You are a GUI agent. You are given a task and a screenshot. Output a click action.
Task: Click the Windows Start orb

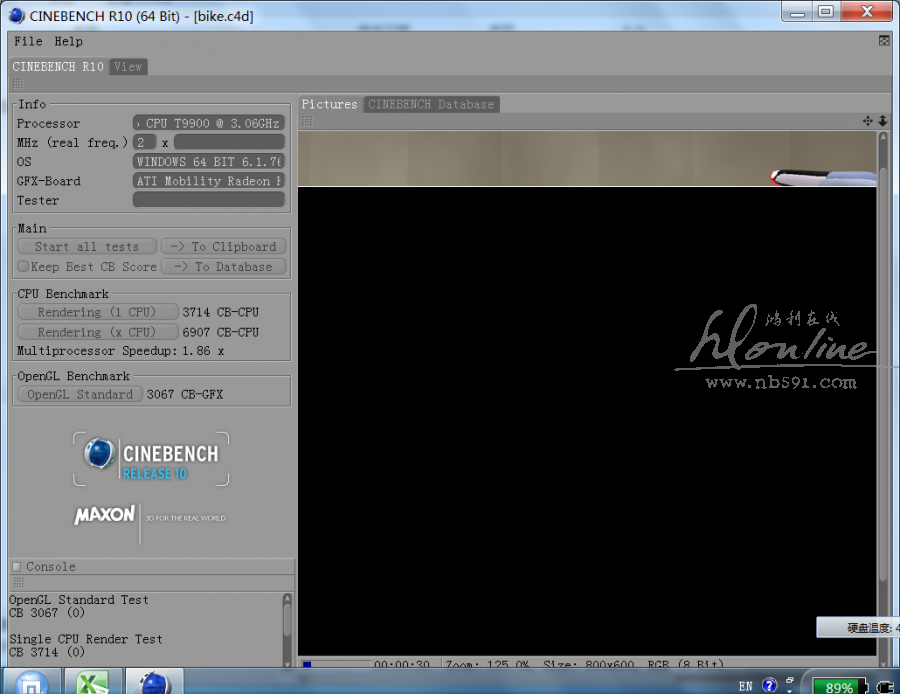click(x=30, y=684)
